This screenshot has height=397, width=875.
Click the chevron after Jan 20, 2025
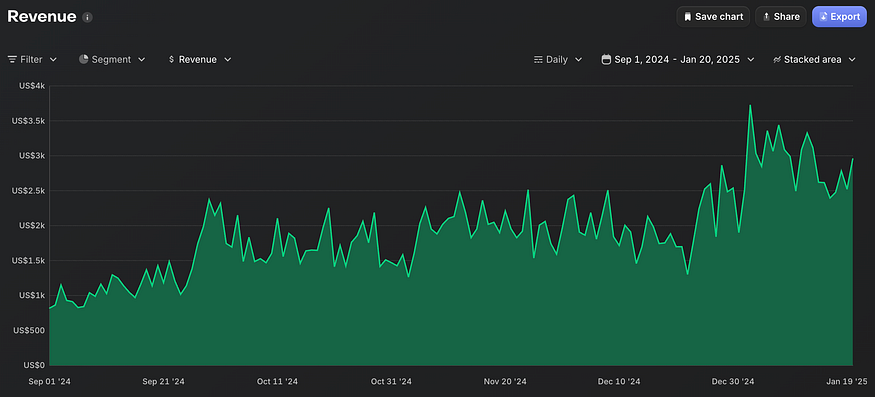click(x=751, y=59)
